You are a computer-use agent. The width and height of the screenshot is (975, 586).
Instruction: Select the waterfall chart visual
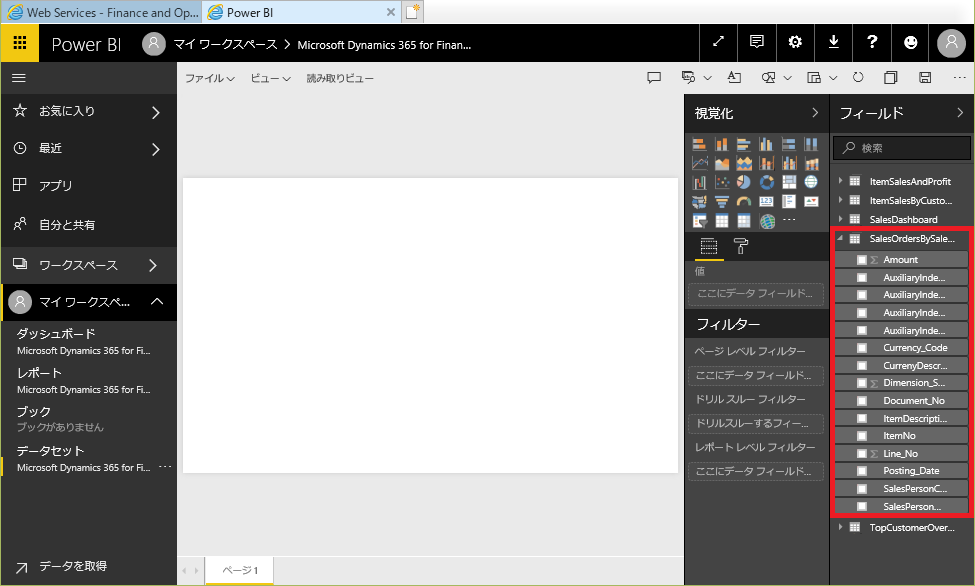(699, 182)
